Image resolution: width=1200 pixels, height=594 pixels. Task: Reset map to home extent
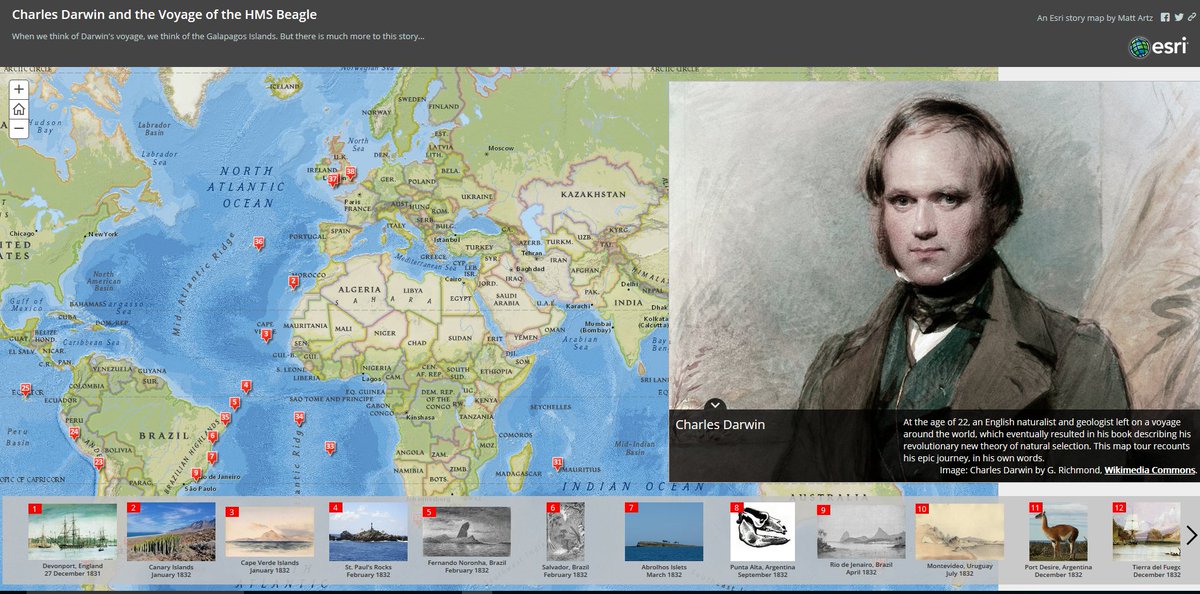tap(18, 108)
